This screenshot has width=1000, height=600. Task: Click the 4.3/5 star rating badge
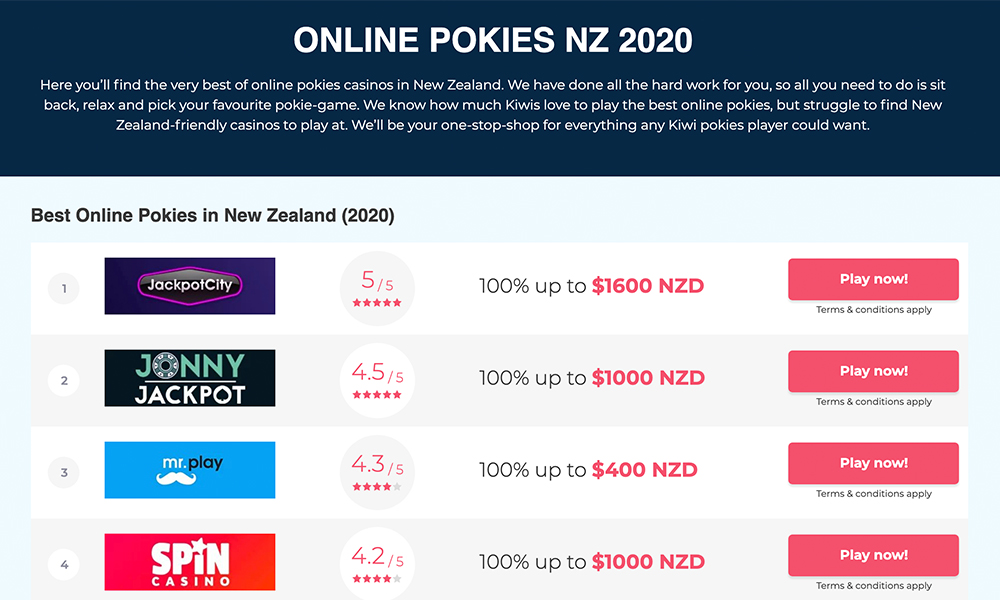[377, 472]
